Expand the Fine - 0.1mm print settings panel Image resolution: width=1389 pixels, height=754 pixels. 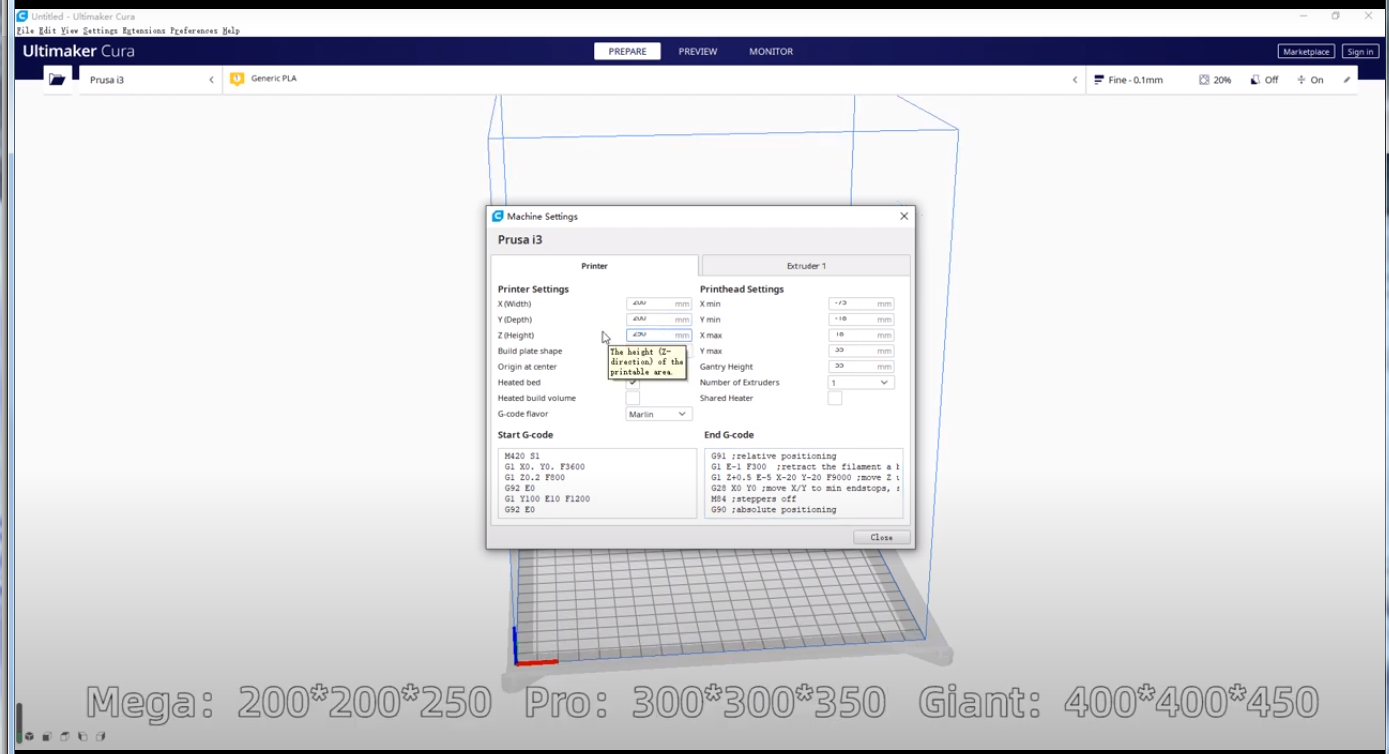pos(1222,80)
